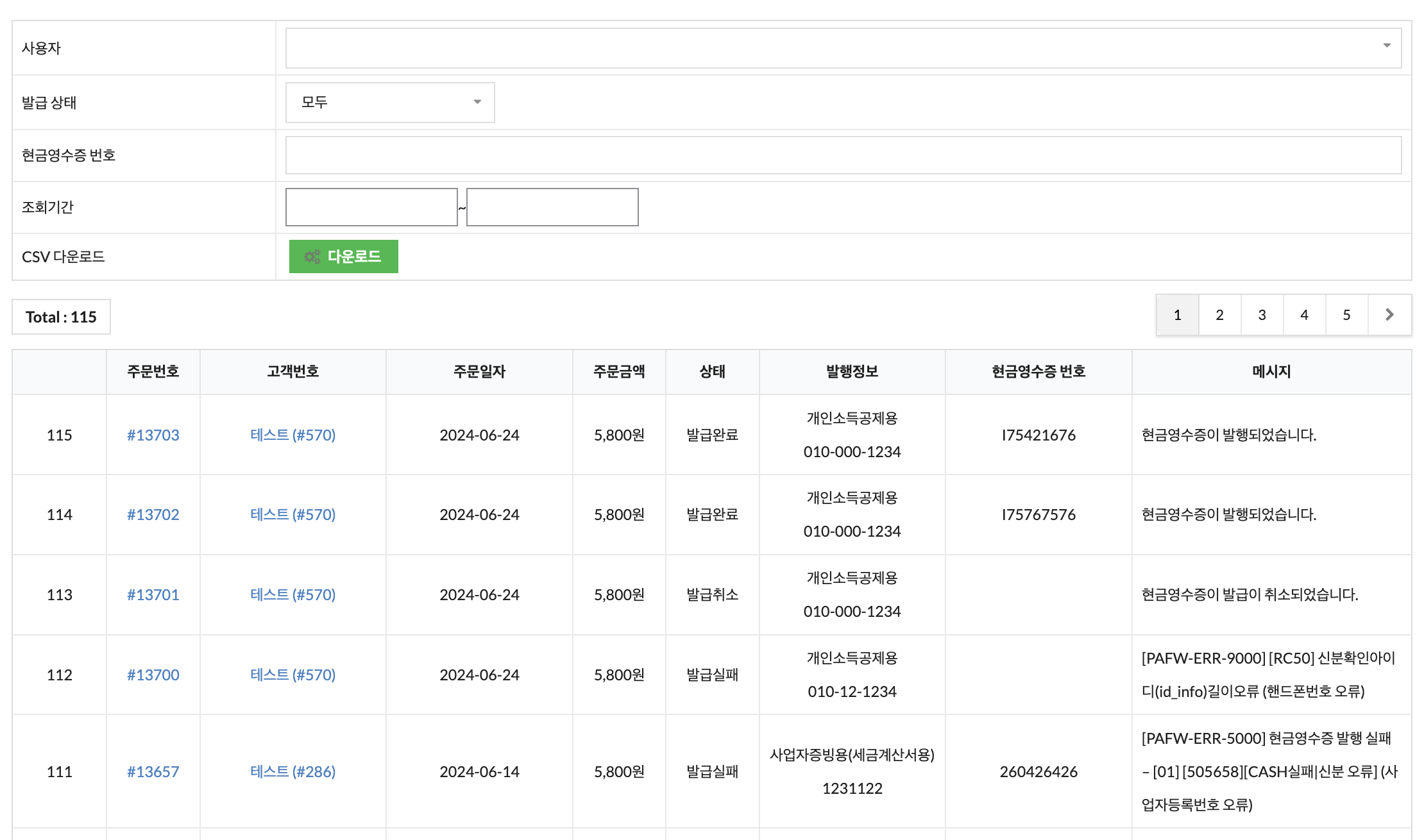Open order link #13657
Screen dimensions: 1424x840
(153, 771)
